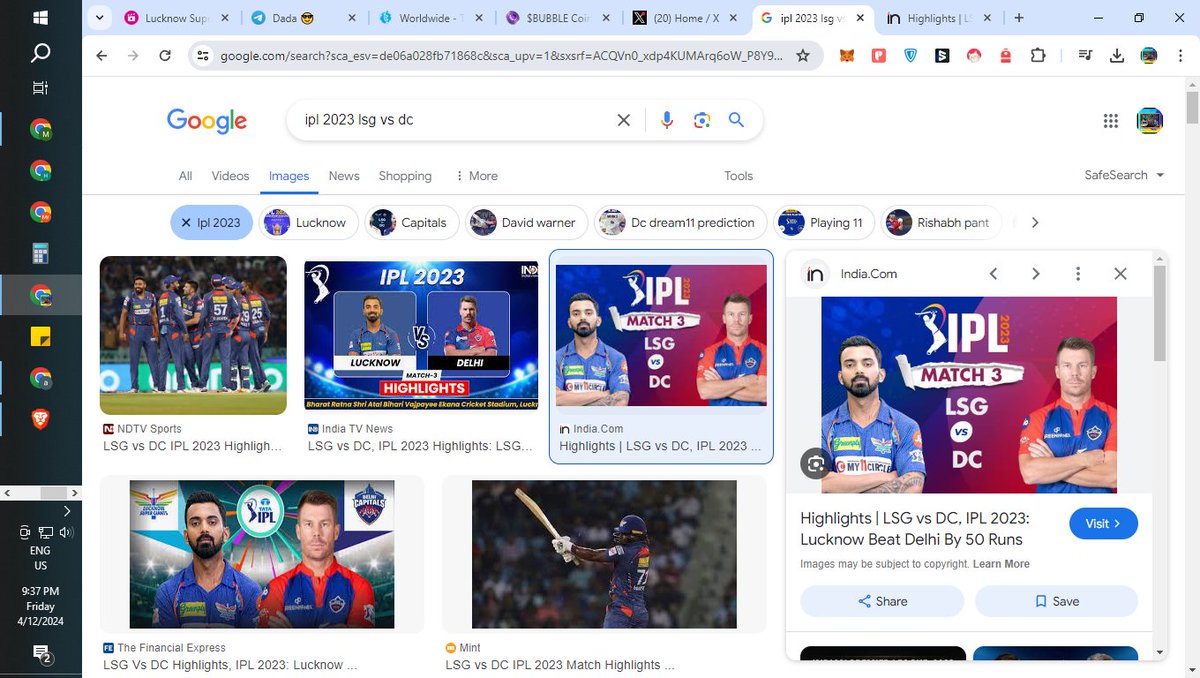The height and width of the screenshot is (678, 1200).
Task: Search inside image with Lens overlay button
Action: (816, 463)
